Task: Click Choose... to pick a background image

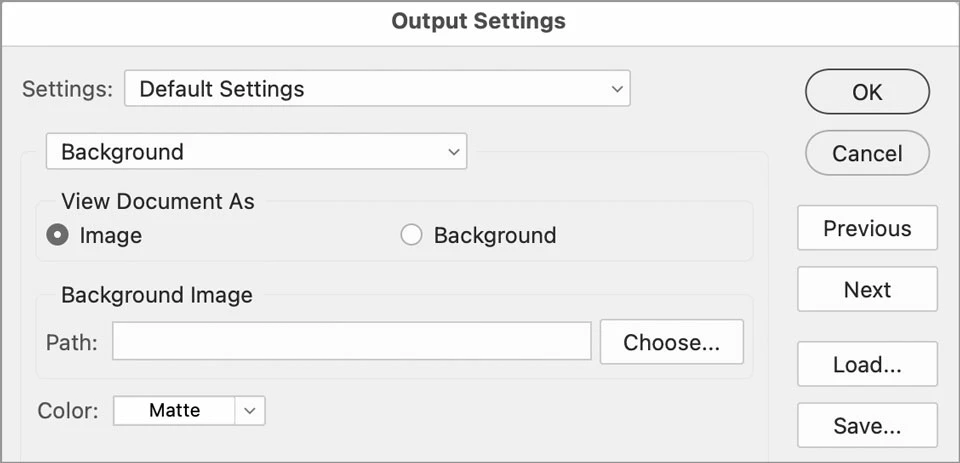Action: (x=671, y=342)
